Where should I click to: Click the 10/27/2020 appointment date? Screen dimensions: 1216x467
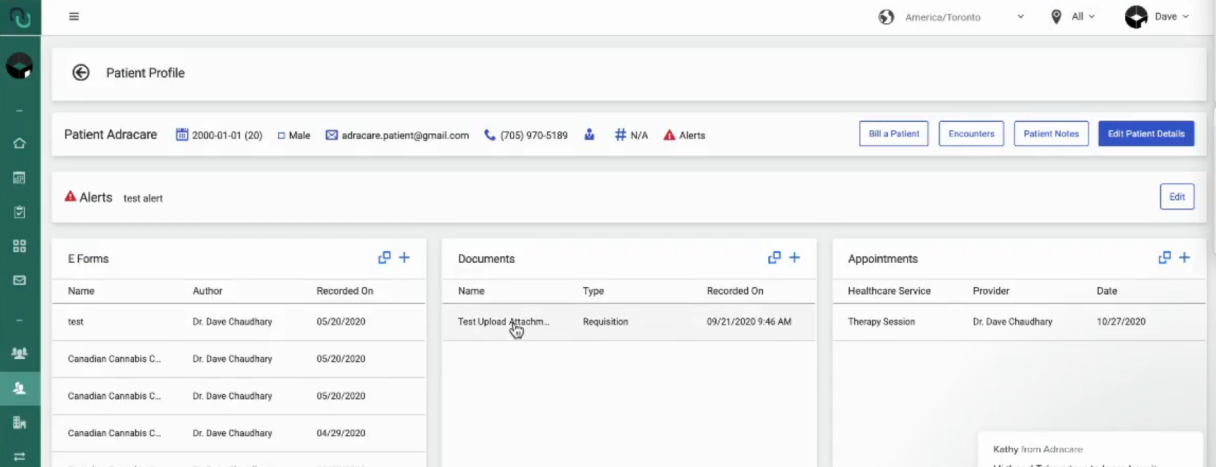tap(1121, 322)
